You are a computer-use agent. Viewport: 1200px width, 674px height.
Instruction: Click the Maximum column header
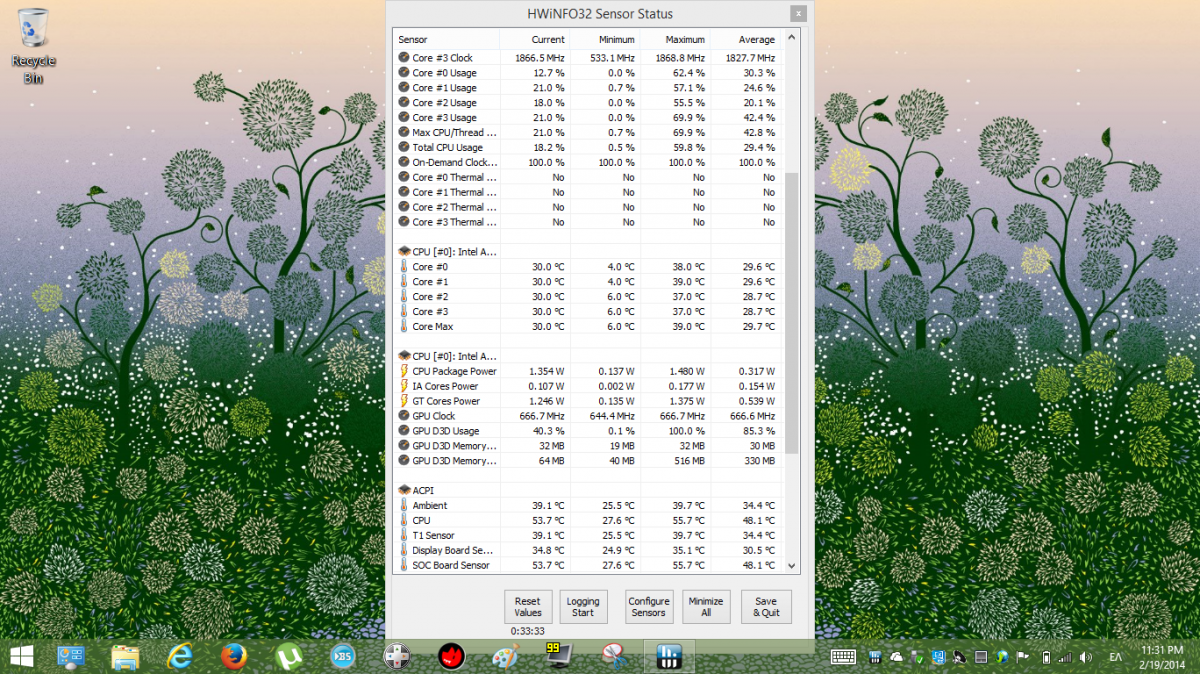(x=674, y=40)
